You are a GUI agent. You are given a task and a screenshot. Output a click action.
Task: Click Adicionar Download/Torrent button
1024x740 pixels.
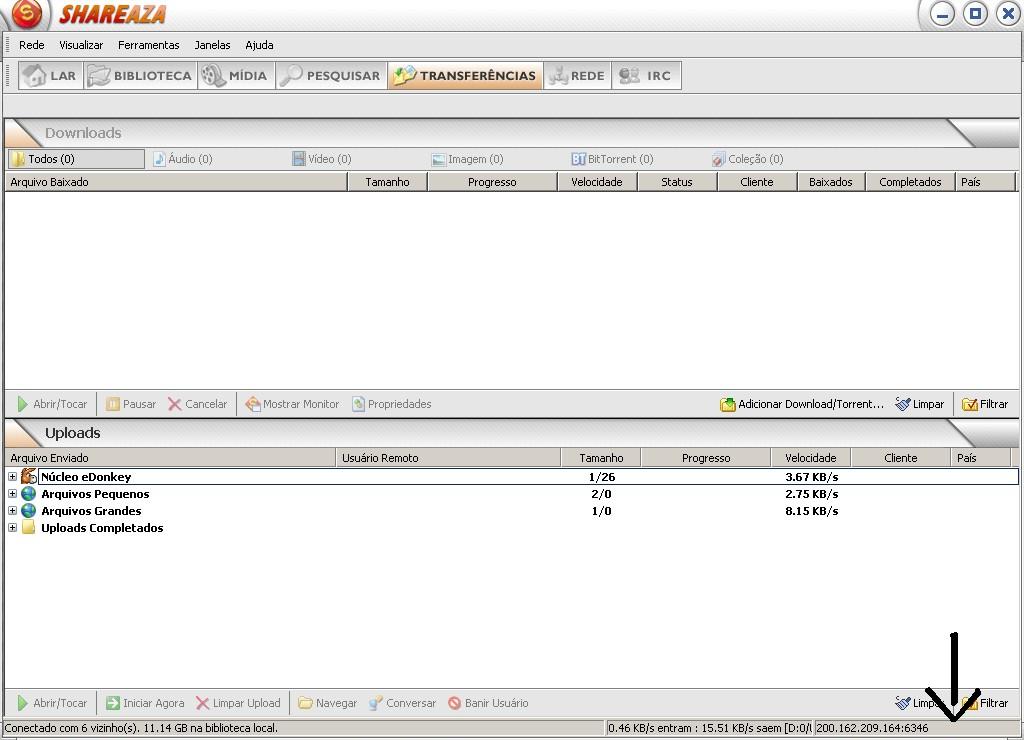(x=802, y=404)
